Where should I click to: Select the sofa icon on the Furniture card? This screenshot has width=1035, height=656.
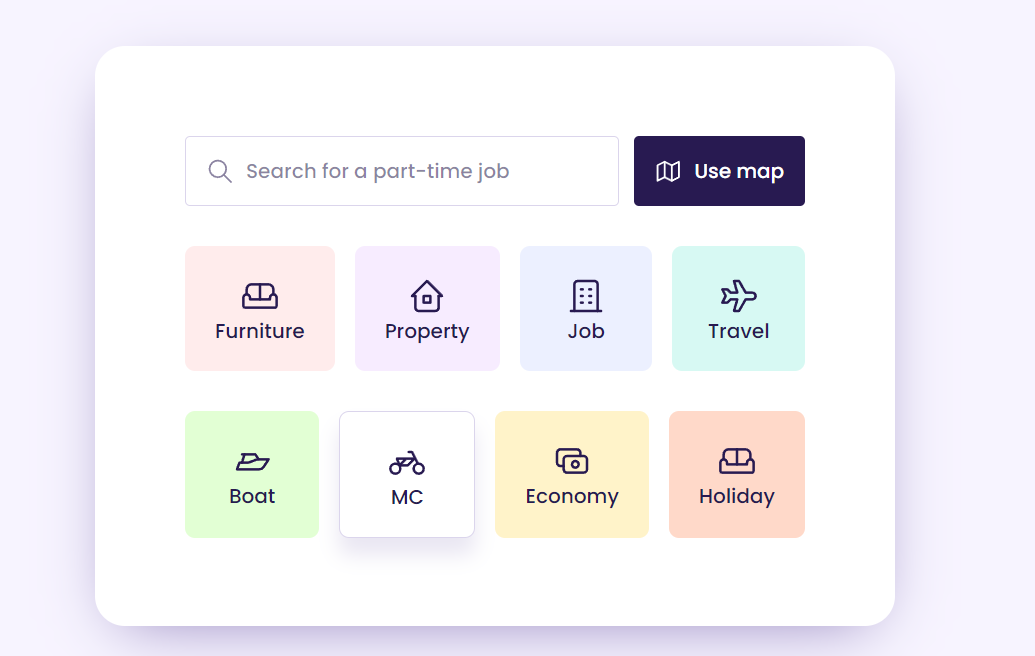[259, 296]
